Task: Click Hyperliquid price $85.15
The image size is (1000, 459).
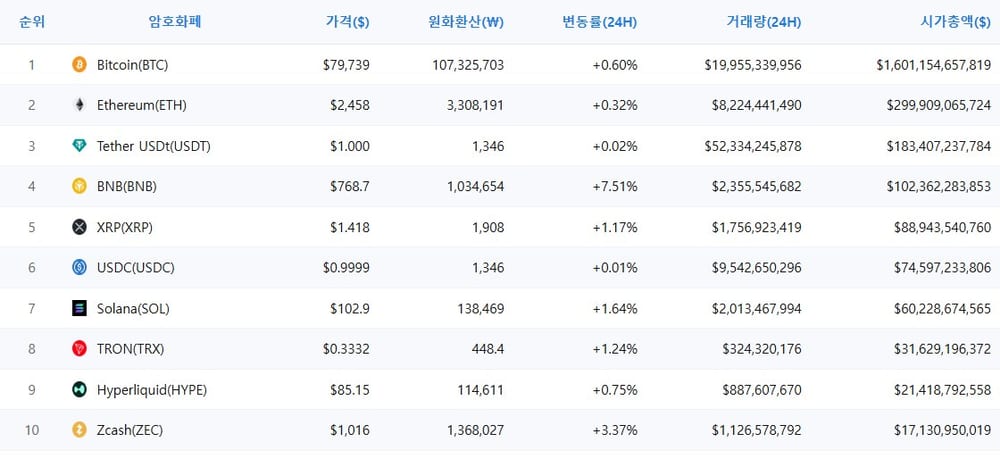Action: click(349, 390)
